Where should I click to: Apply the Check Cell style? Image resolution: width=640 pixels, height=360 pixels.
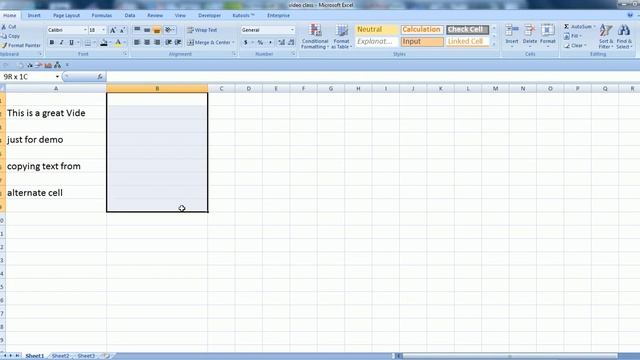tap(467, 29)
